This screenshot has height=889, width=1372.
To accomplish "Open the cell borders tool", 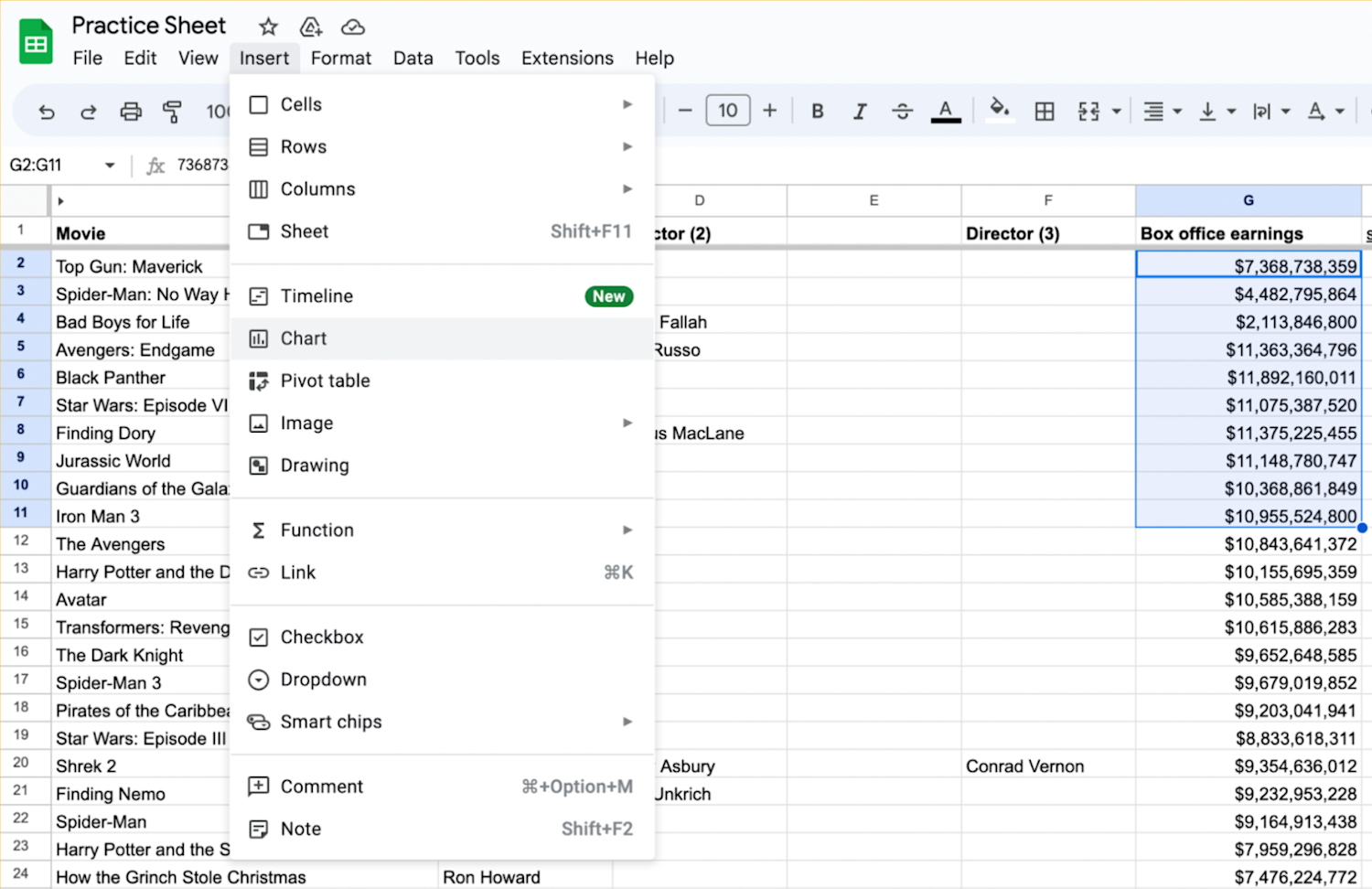I will [1045, 112].
